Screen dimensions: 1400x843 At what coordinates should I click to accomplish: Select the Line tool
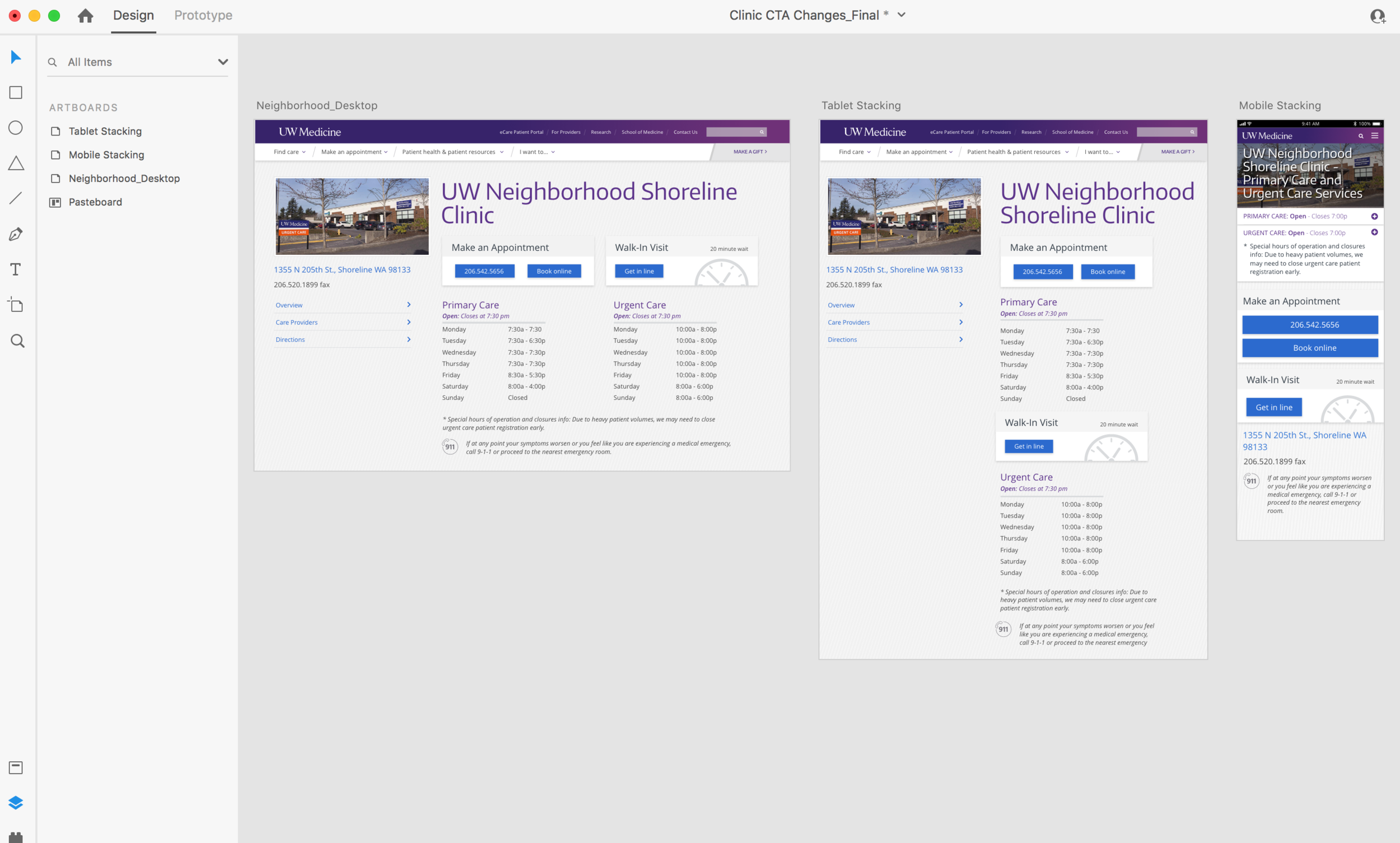[x=16, y=198]
